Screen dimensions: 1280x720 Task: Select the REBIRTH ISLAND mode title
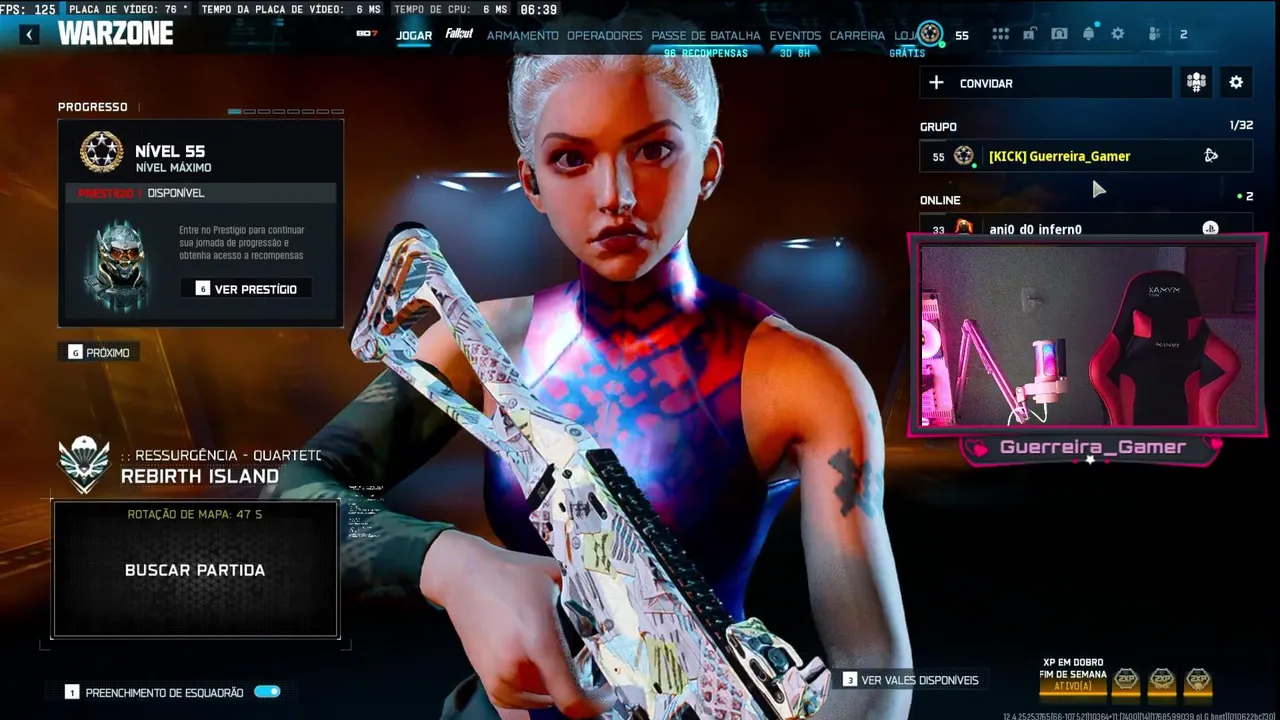(200, 476)
